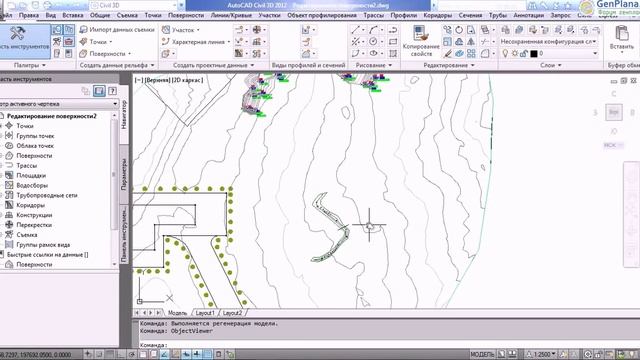Click the Импорт данных съемки button
The image size is (640, 360).
pos(117,30)
